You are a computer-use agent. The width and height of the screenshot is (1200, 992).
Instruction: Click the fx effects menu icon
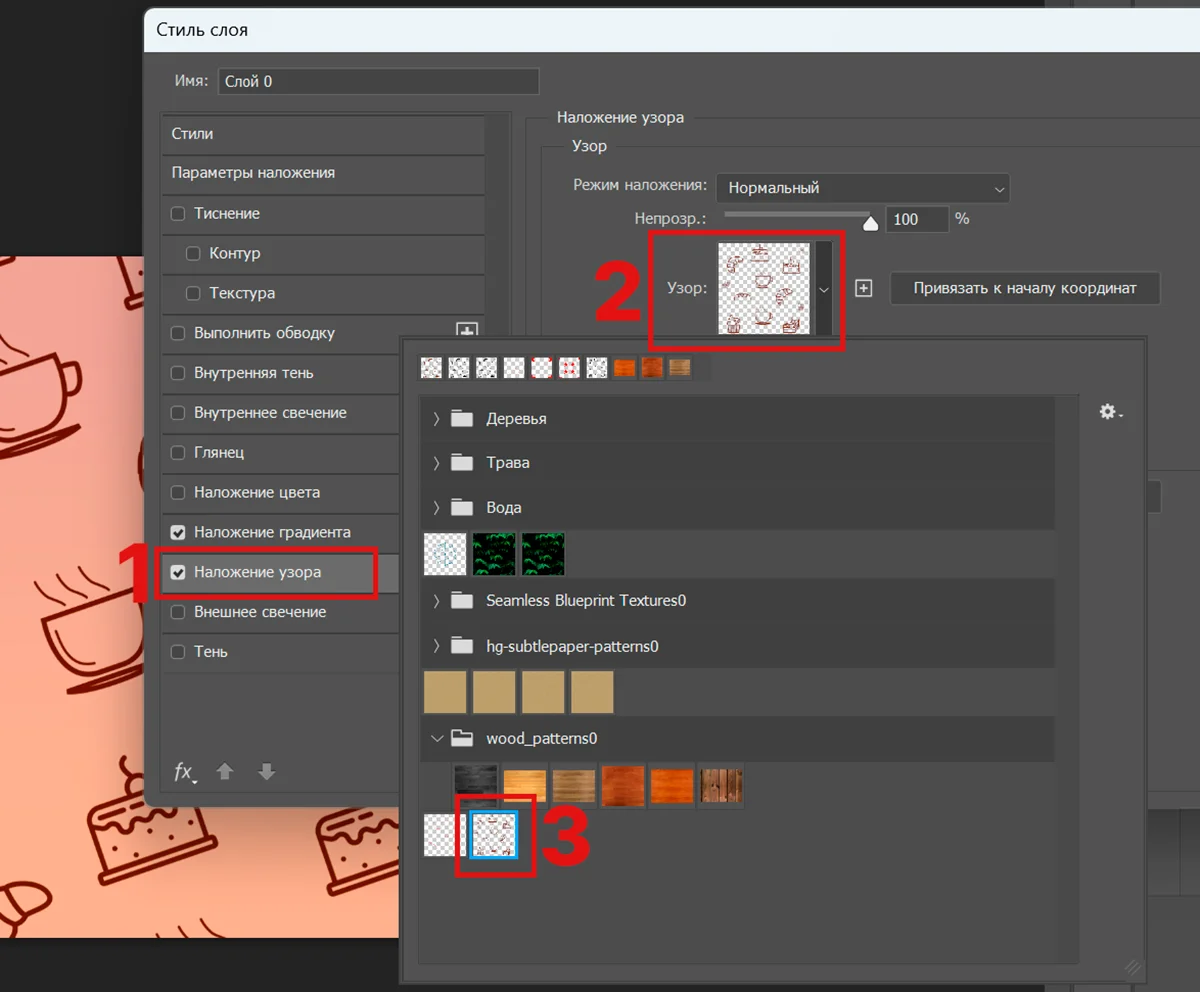[185, 772]
